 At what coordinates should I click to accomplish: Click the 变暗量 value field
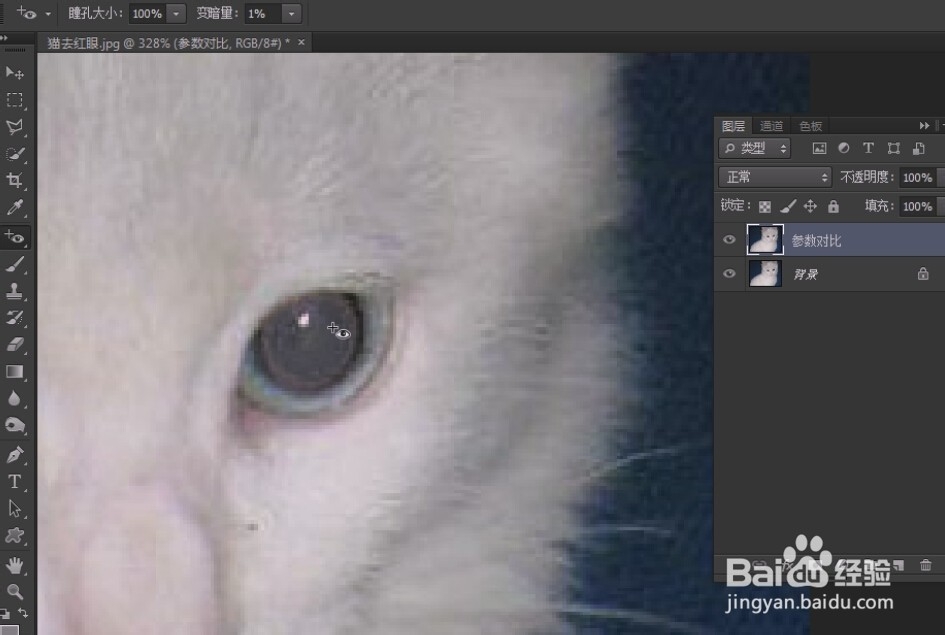pyautogui.click(x=263, y=13)
